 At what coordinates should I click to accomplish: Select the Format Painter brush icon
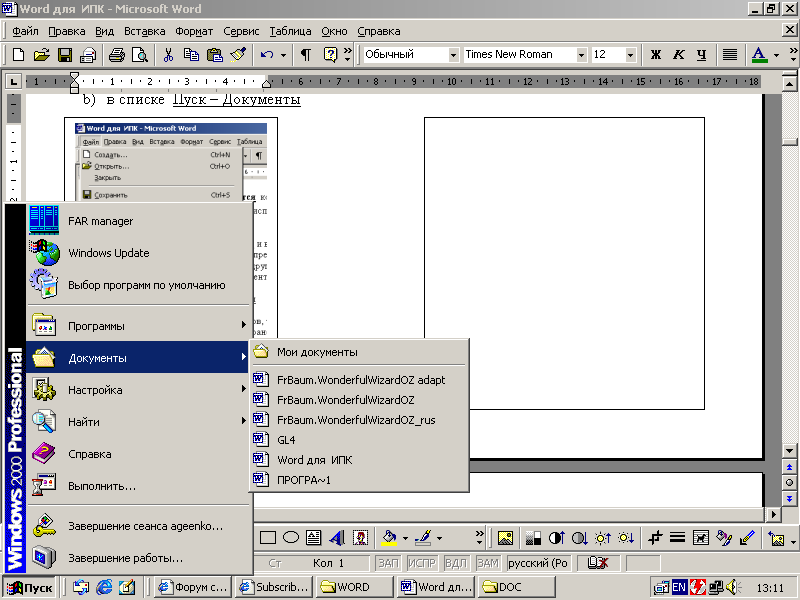tap(238, 55)
